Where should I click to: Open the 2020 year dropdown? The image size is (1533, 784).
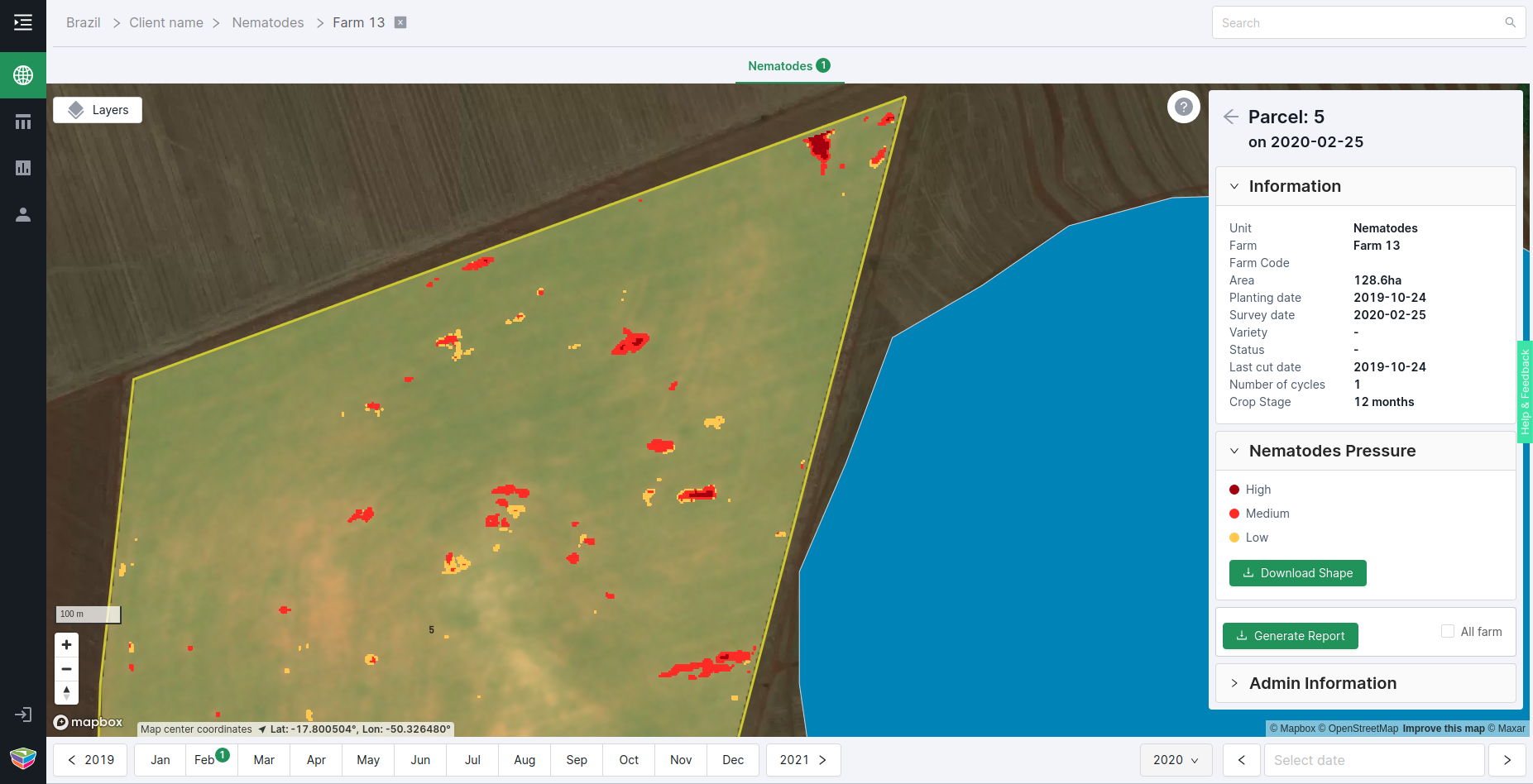click(1176, 760)
